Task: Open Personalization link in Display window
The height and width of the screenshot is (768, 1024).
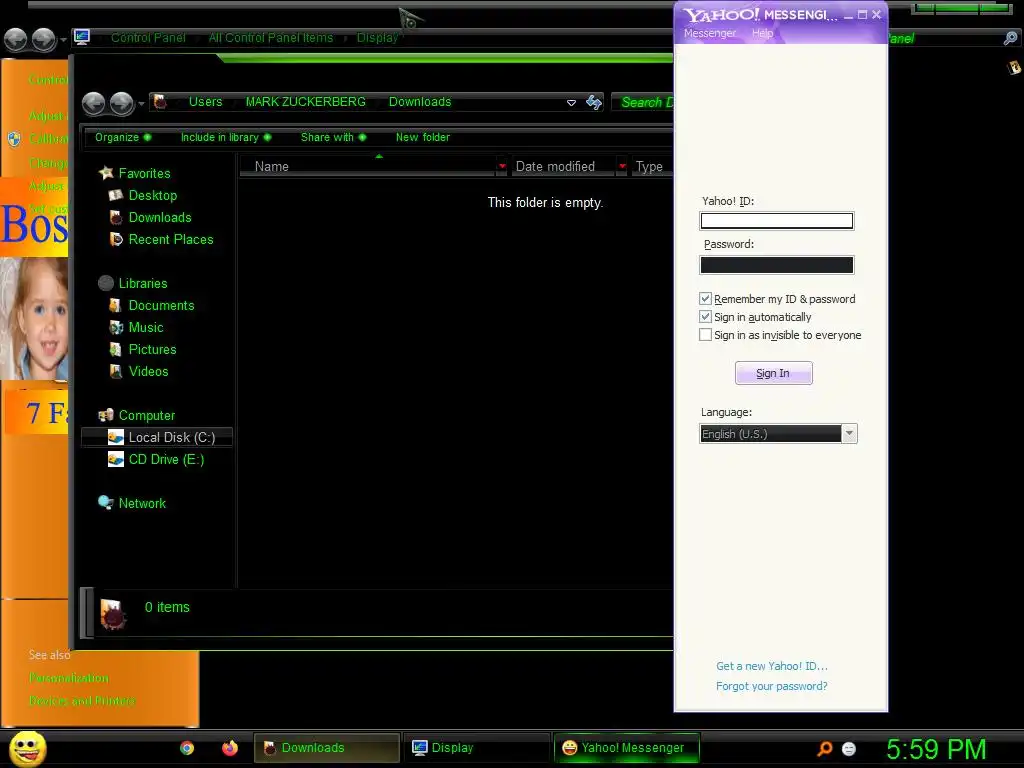Action: click(x=69, y=678)
